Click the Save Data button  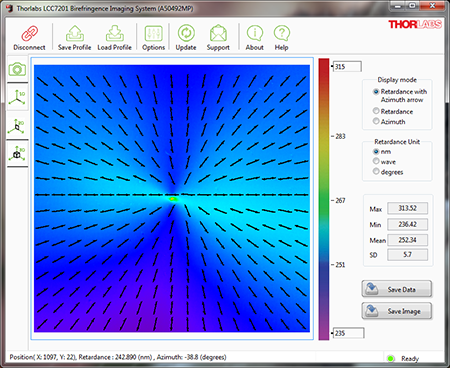397,289
